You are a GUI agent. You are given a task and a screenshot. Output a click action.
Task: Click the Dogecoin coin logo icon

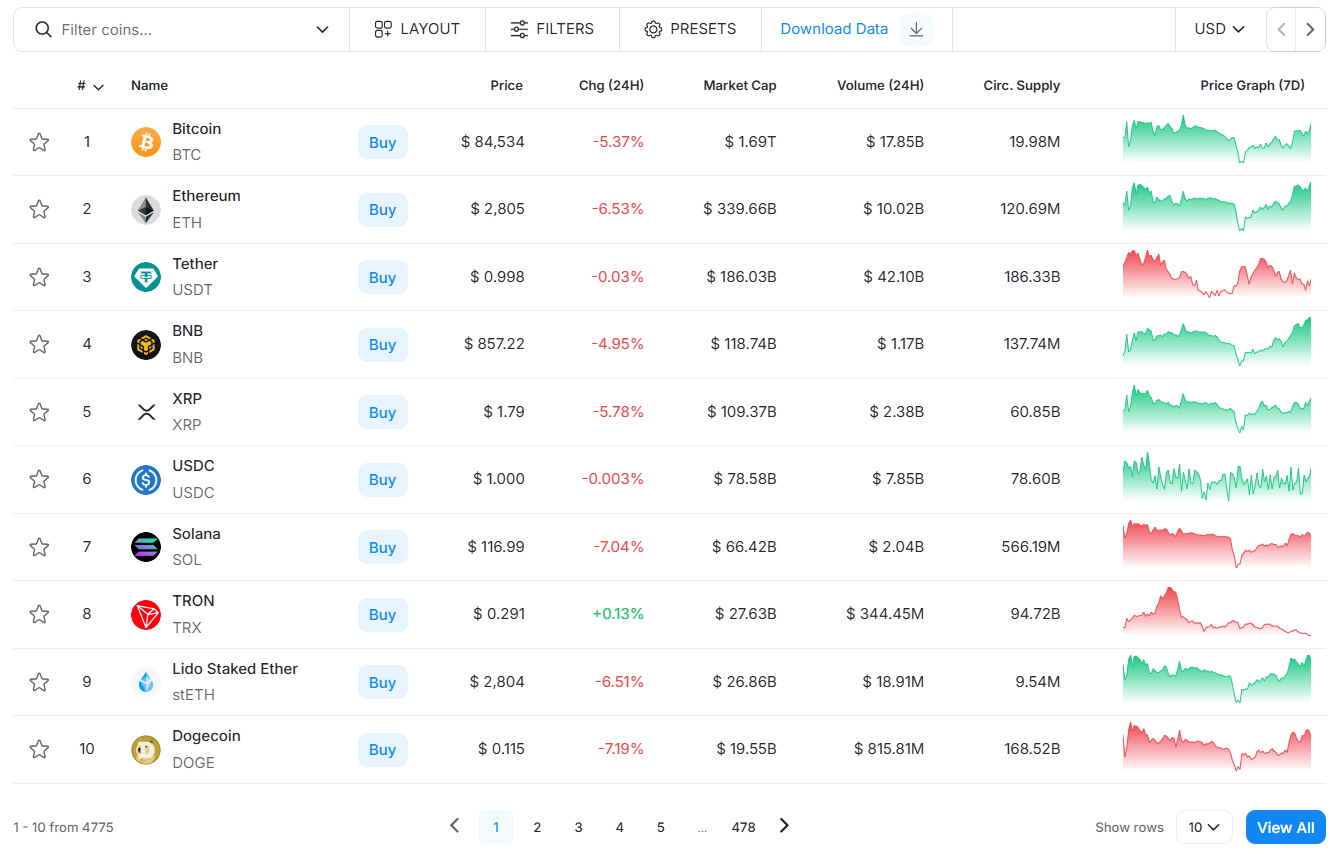(x=146, y=749)
